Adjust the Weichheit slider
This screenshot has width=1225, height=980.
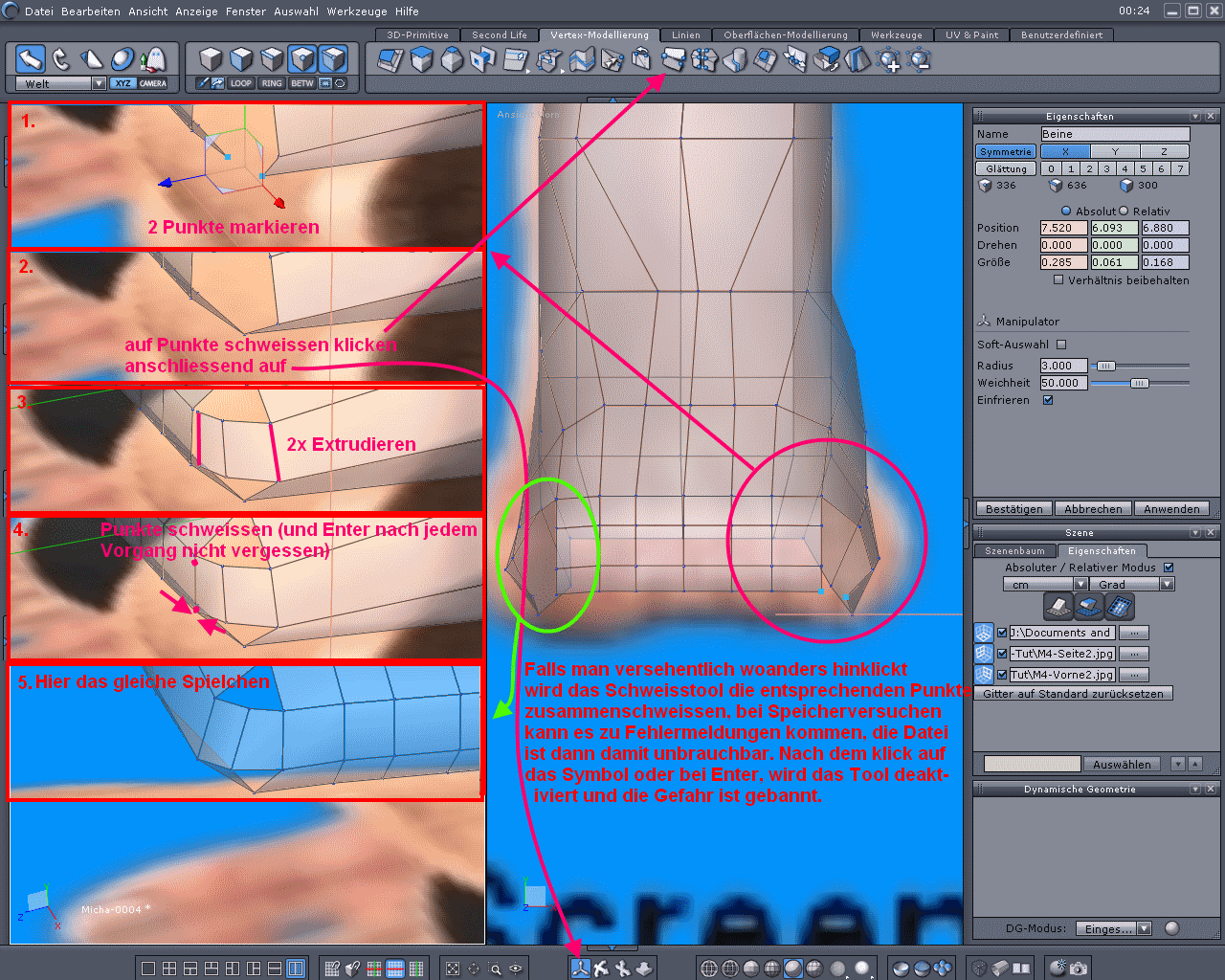coord(1140,383)
